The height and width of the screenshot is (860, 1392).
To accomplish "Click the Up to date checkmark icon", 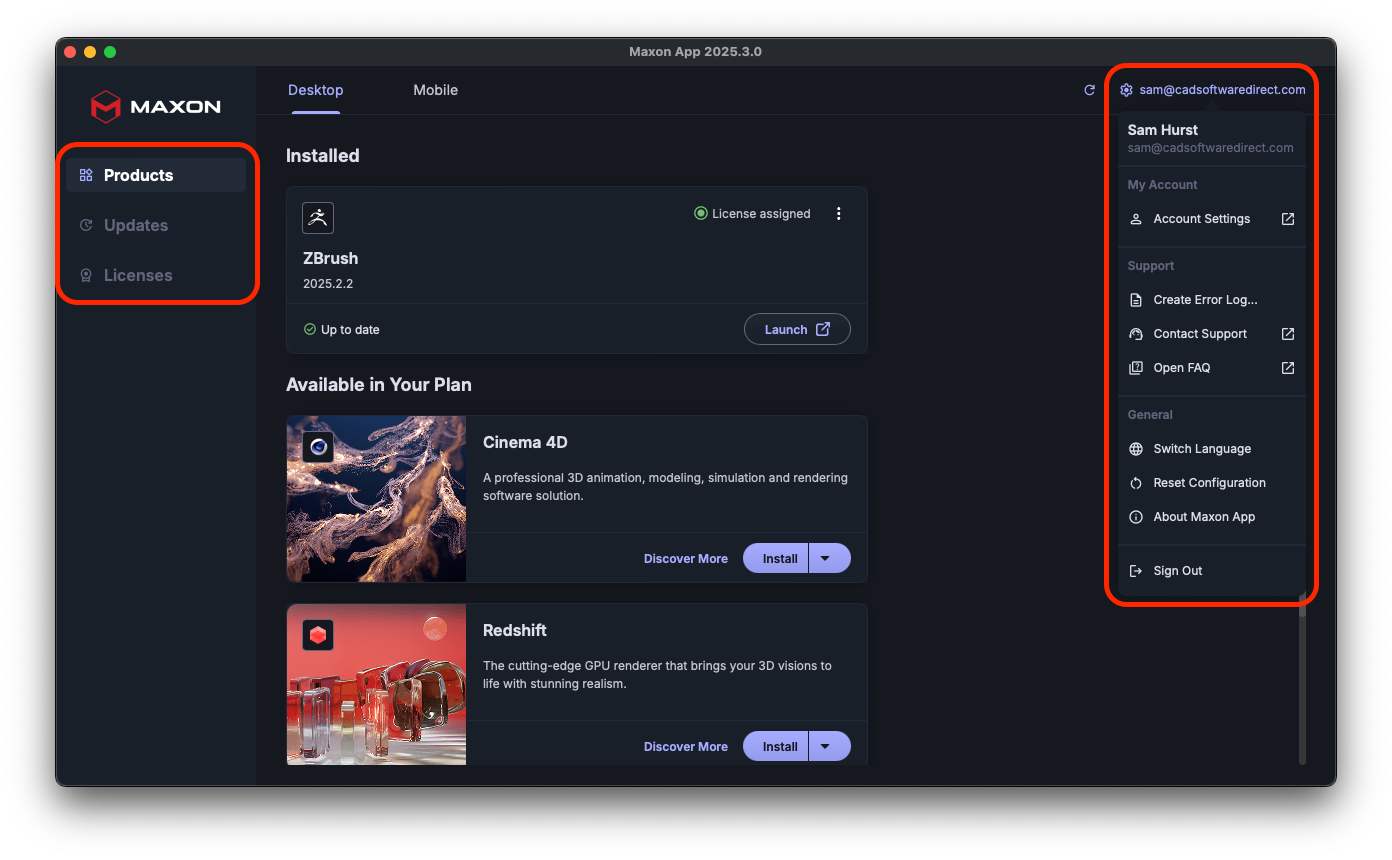I will (x=310, y=329).
